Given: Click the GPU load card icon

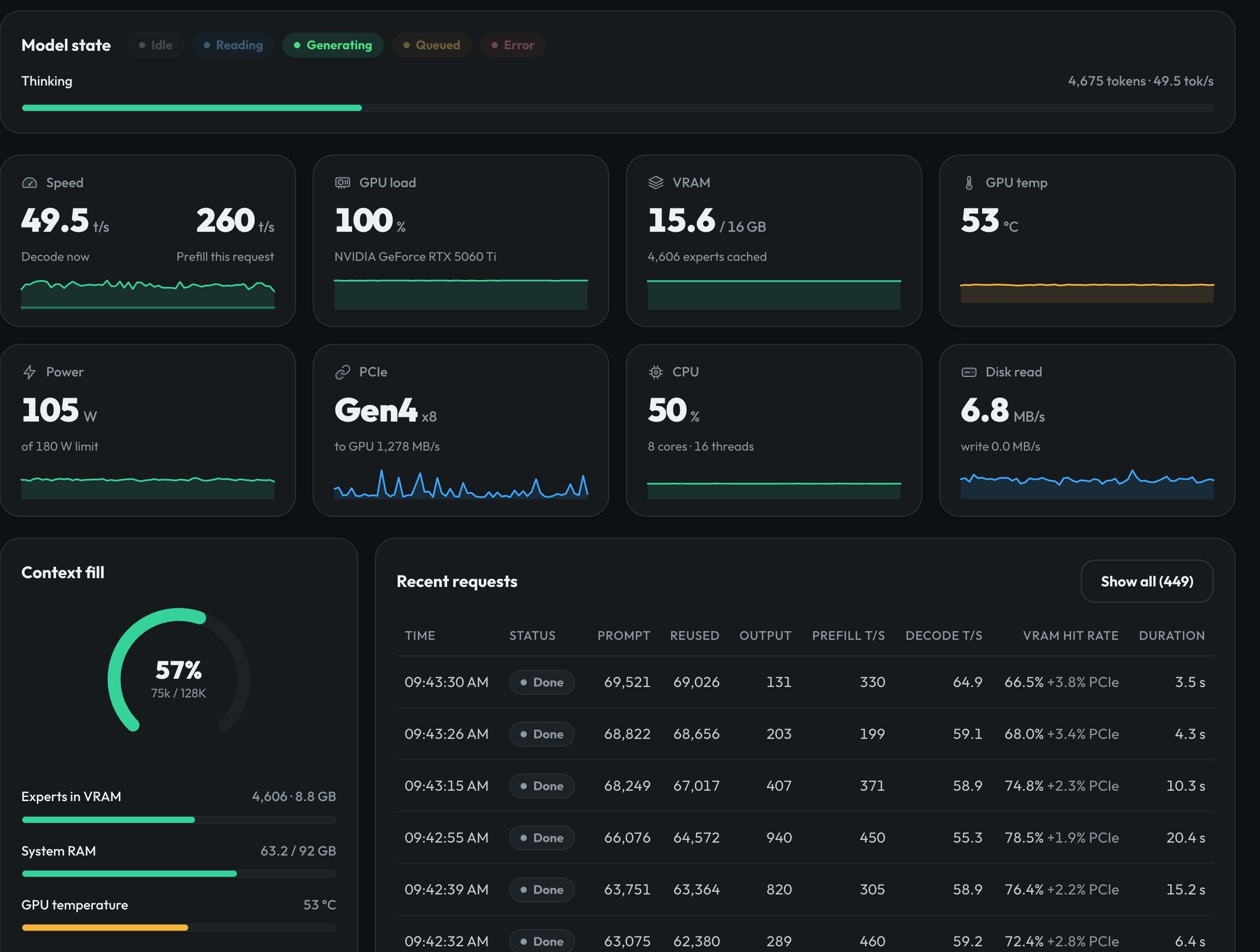Looking at the screenshot, I should click(342, 183).
